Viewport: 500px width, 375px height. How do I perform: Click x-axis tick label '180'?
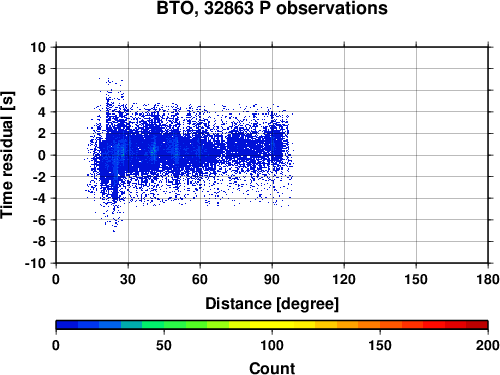click(488, 279)
